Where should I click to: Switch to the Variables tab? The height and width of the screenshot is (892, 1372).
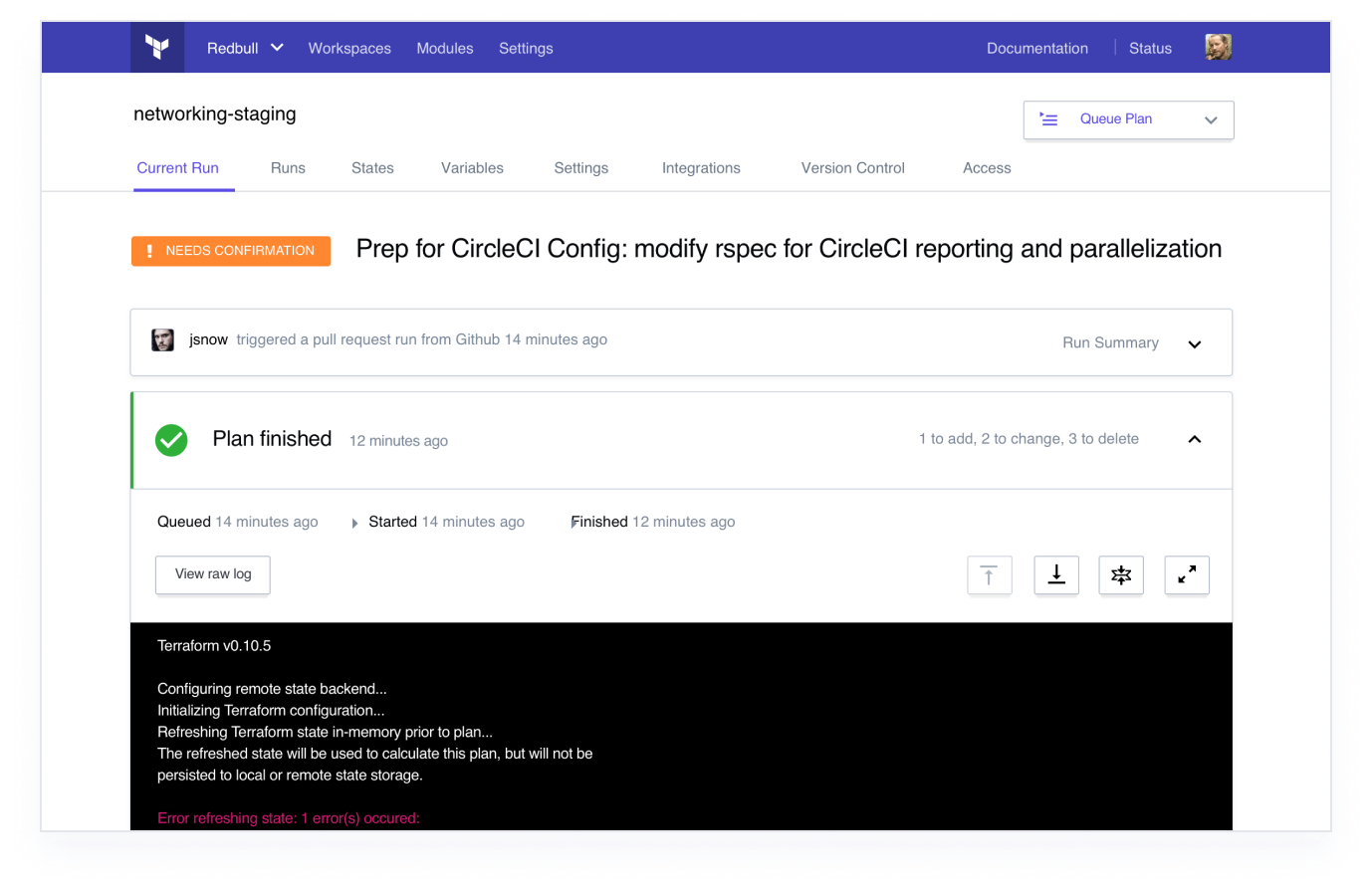point(472,168)
